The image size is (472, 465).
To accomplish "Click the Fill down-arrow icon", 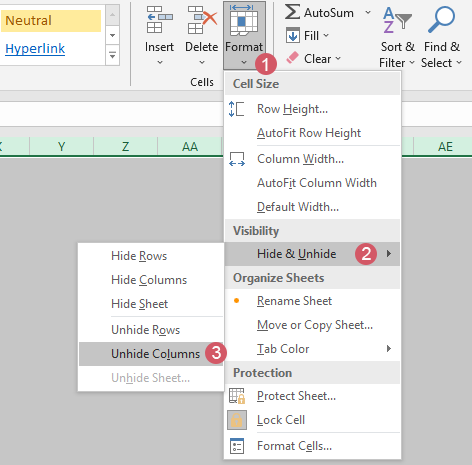I will pyautogui.click(x=293, y=35).
